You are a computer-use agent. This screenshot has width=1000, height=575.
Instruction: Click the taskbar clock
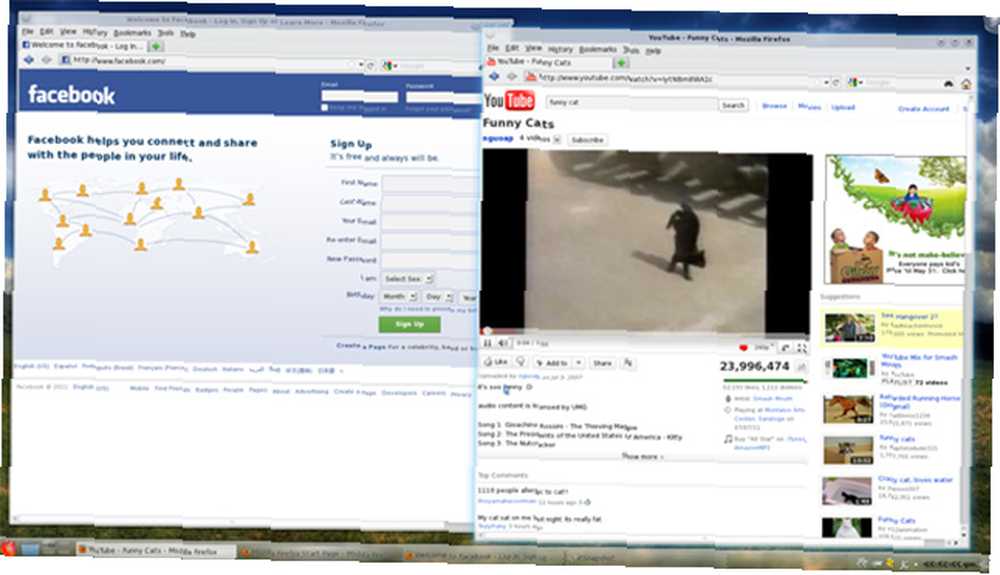point(950,564)
